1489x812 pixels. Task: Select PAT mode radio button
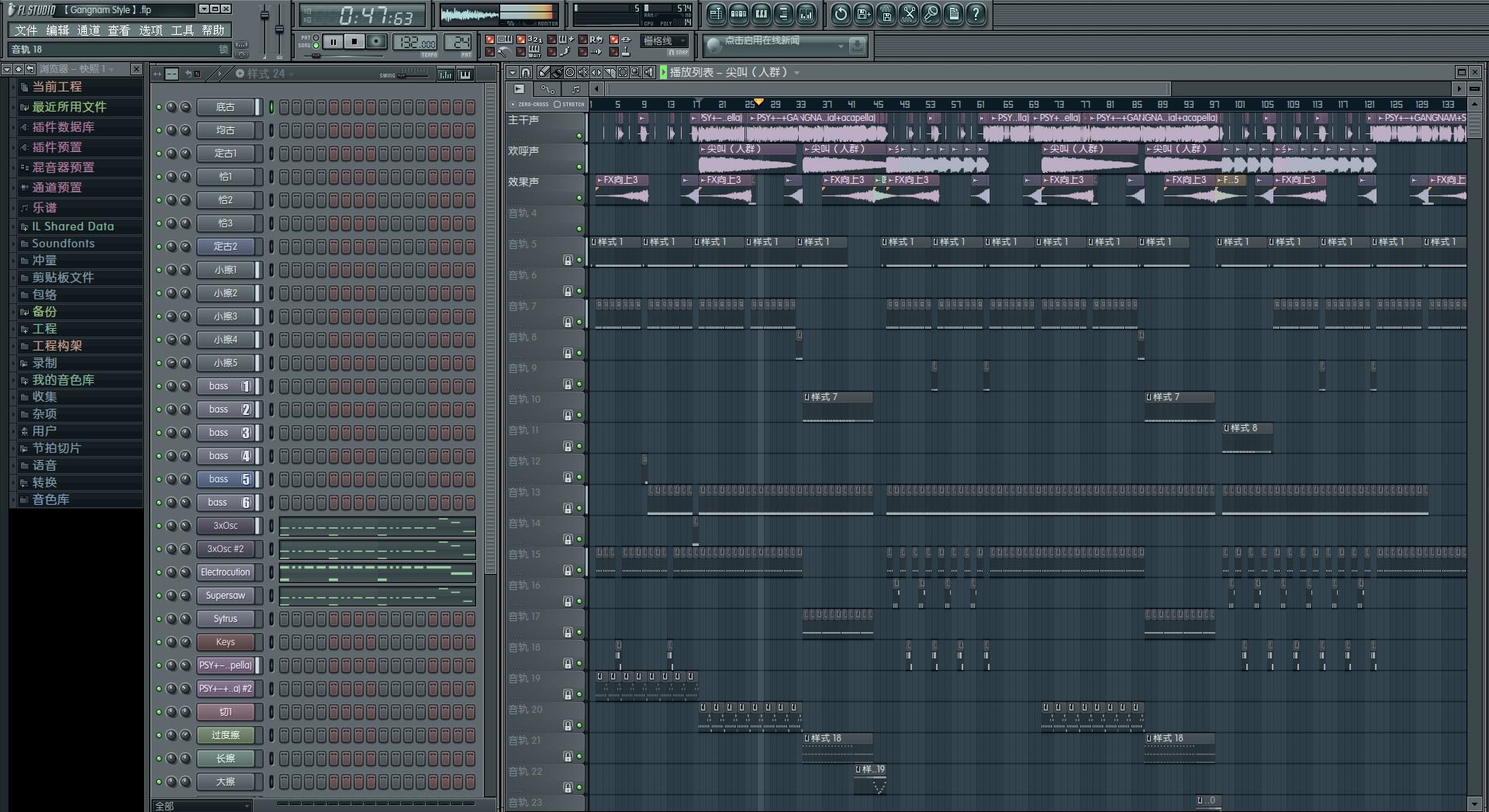316,37
